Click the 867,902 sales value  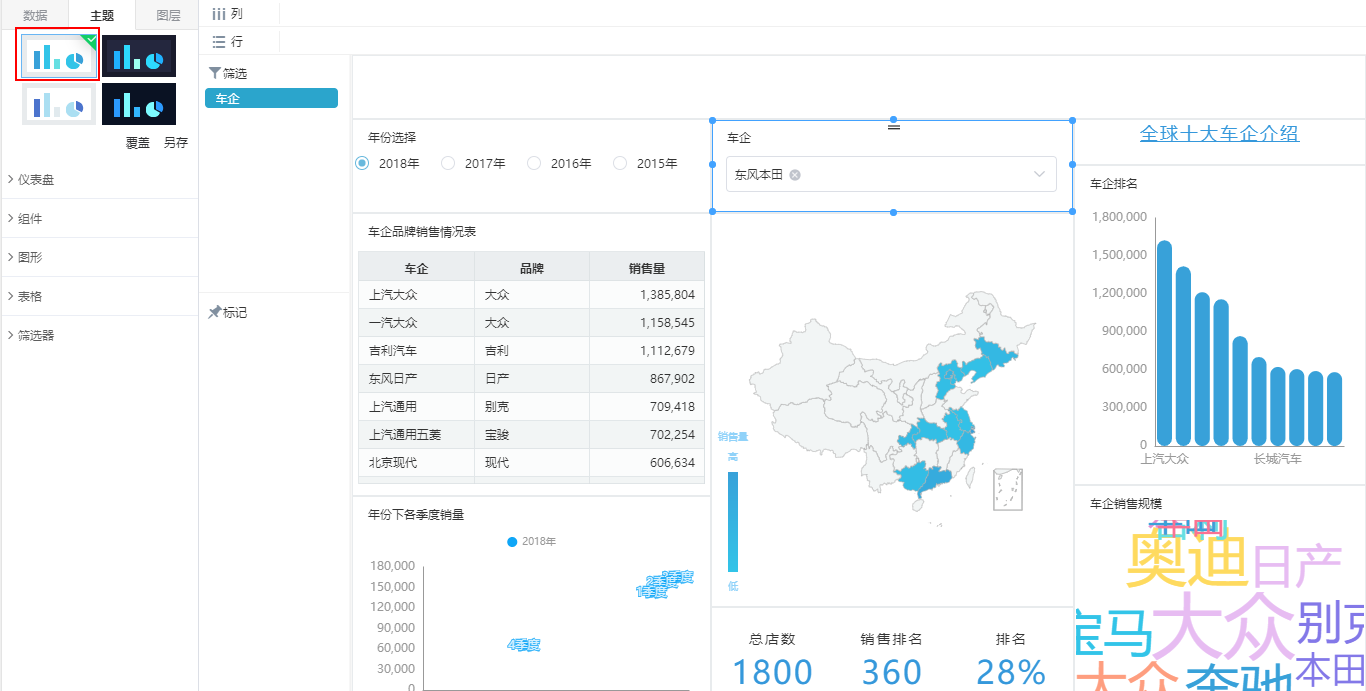click(672, 379)
